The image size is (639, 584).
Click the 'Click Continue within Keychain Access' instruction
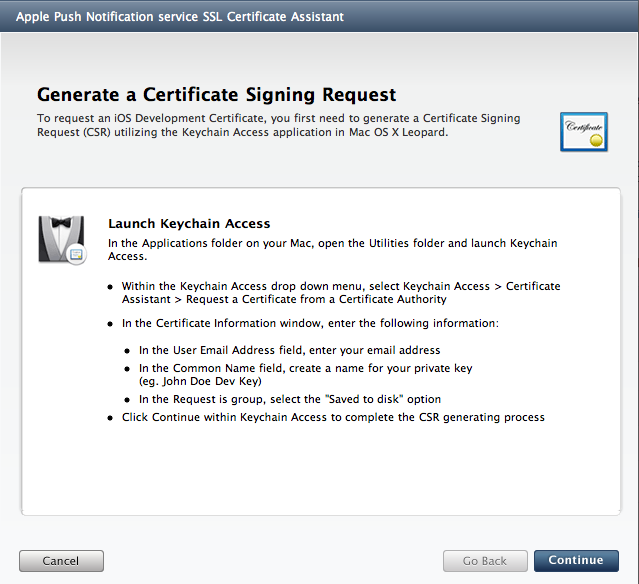pos(333,417)
